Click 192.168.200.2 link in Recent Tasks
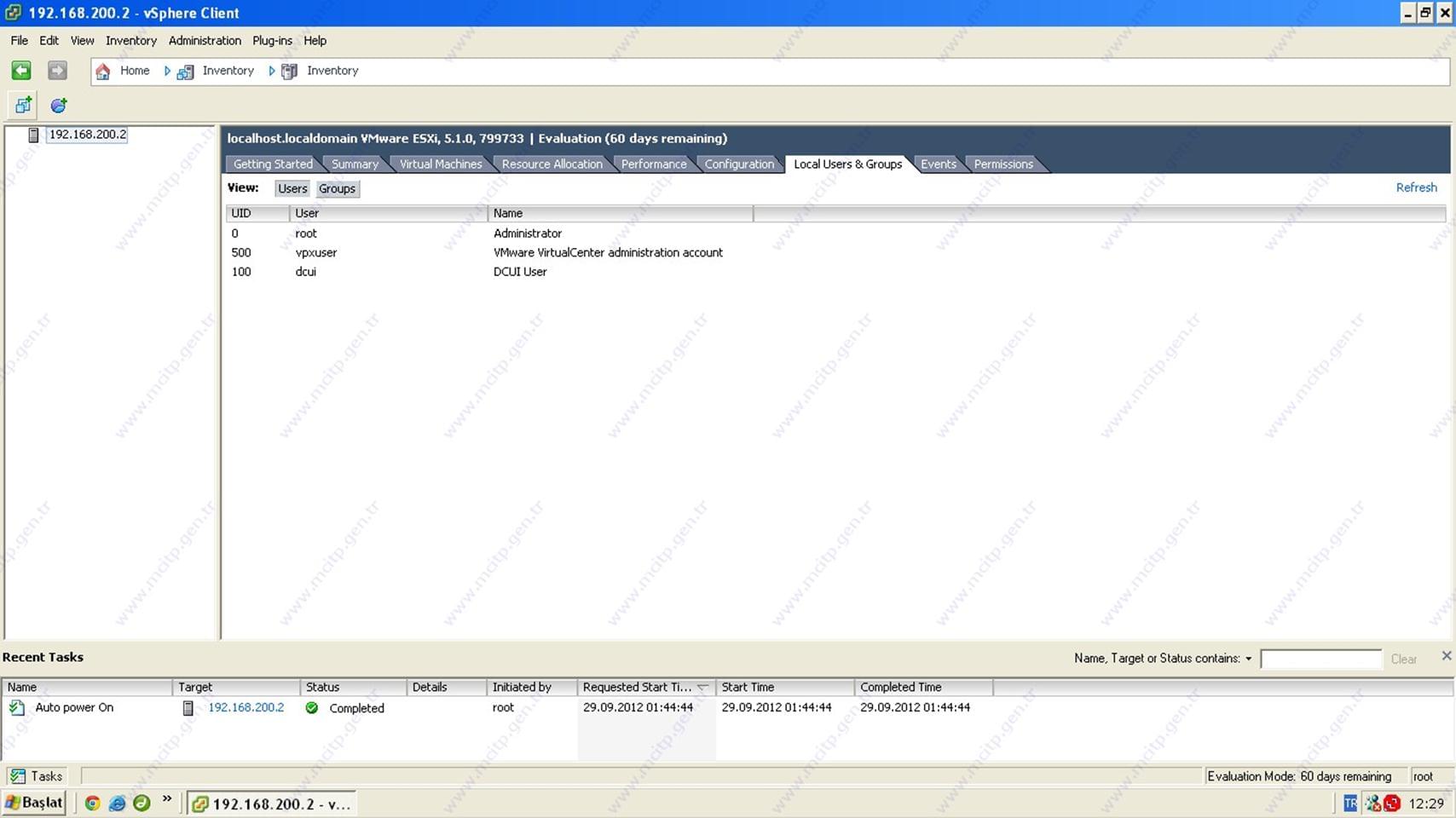 246,708
